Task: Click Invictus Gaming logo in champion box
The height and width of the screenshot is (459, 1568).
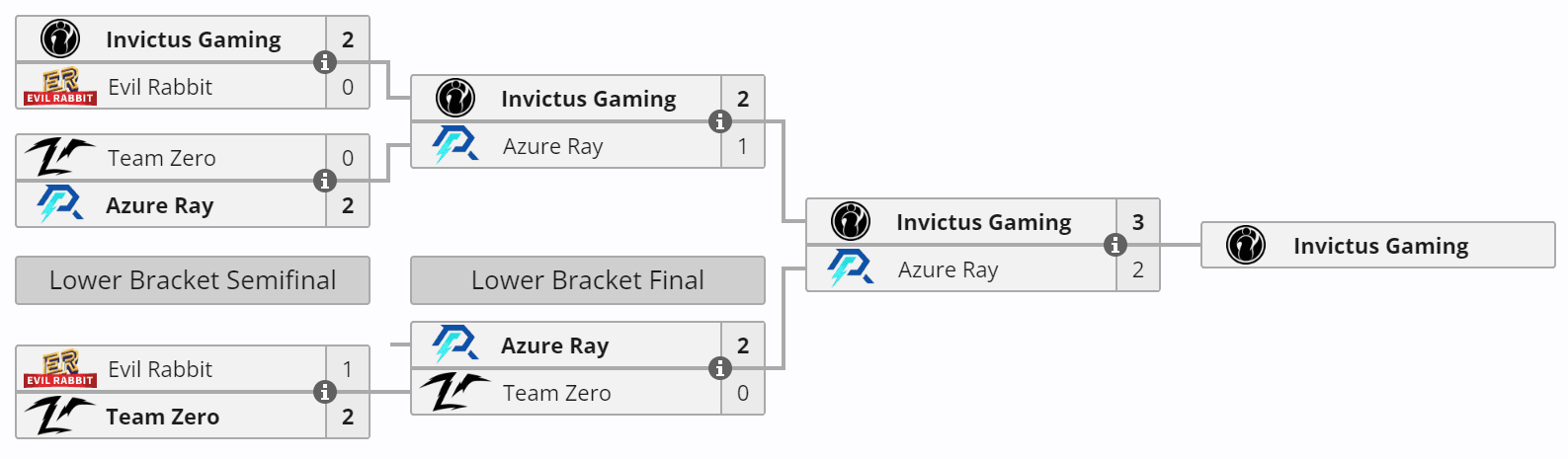Action: [1246, 245]
